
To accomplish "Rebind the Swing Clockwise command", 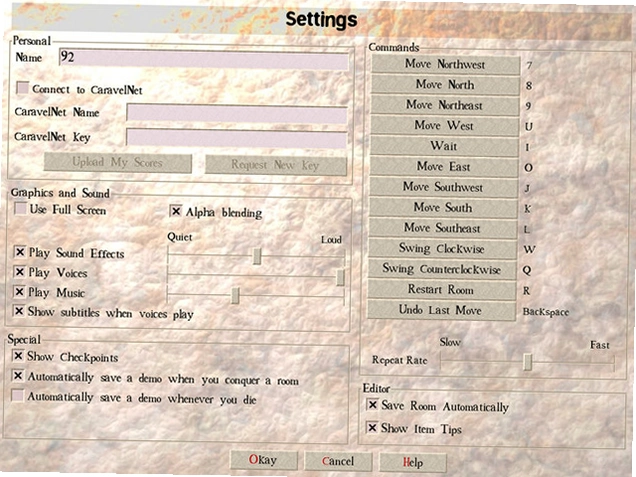I will 442,249.
